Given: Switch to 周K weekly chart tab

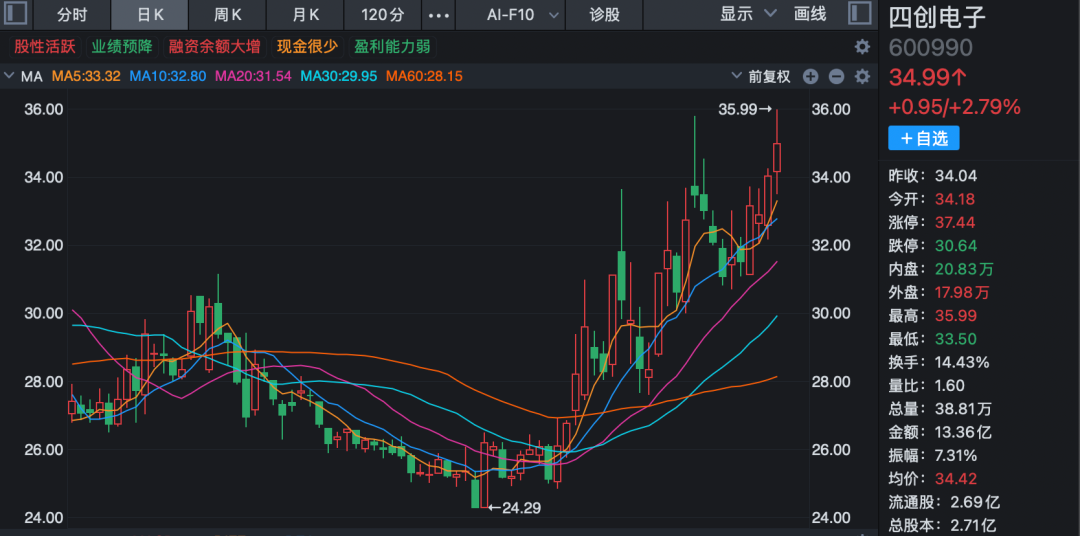Looking at the screenshot, I should 228,15.
